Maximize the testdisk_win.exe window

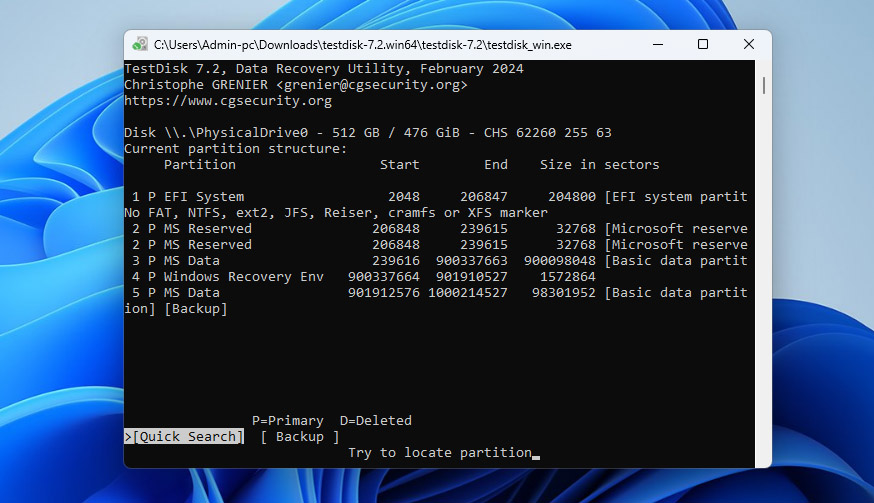703,45
